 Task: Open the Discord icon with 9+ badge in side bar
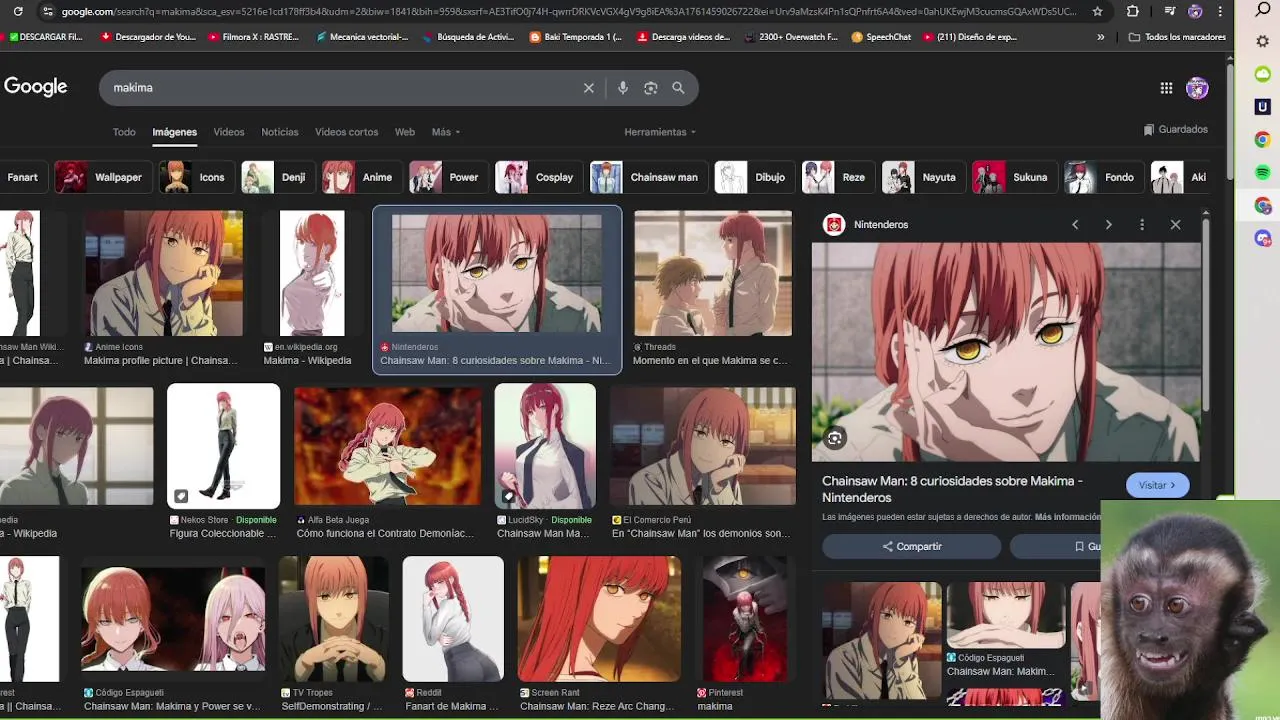click(1262, 238)
